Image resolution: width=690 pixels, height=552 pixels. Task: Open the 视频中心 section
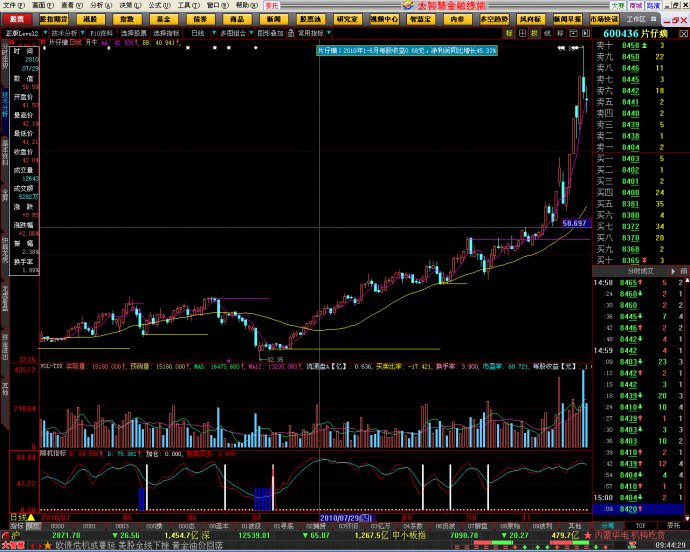click(x=384, y=19)
